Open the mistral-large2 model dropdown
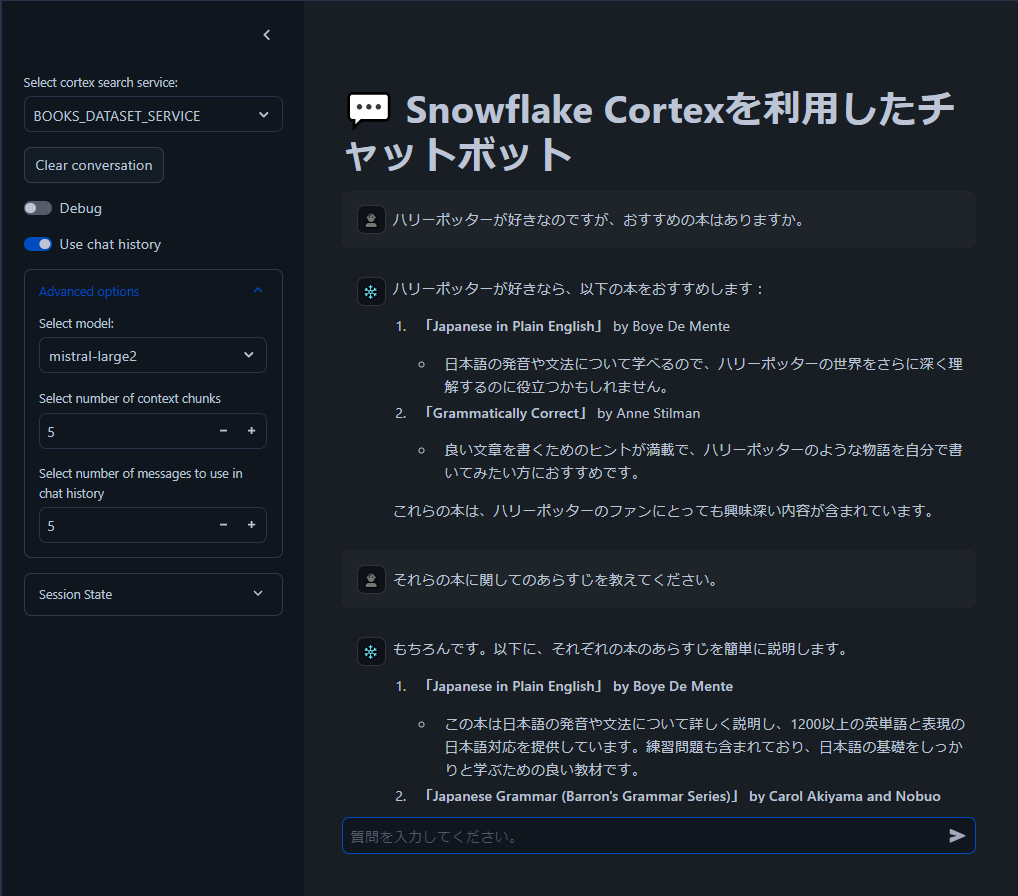Screen dimensions: 1018x896 point(152,355)
